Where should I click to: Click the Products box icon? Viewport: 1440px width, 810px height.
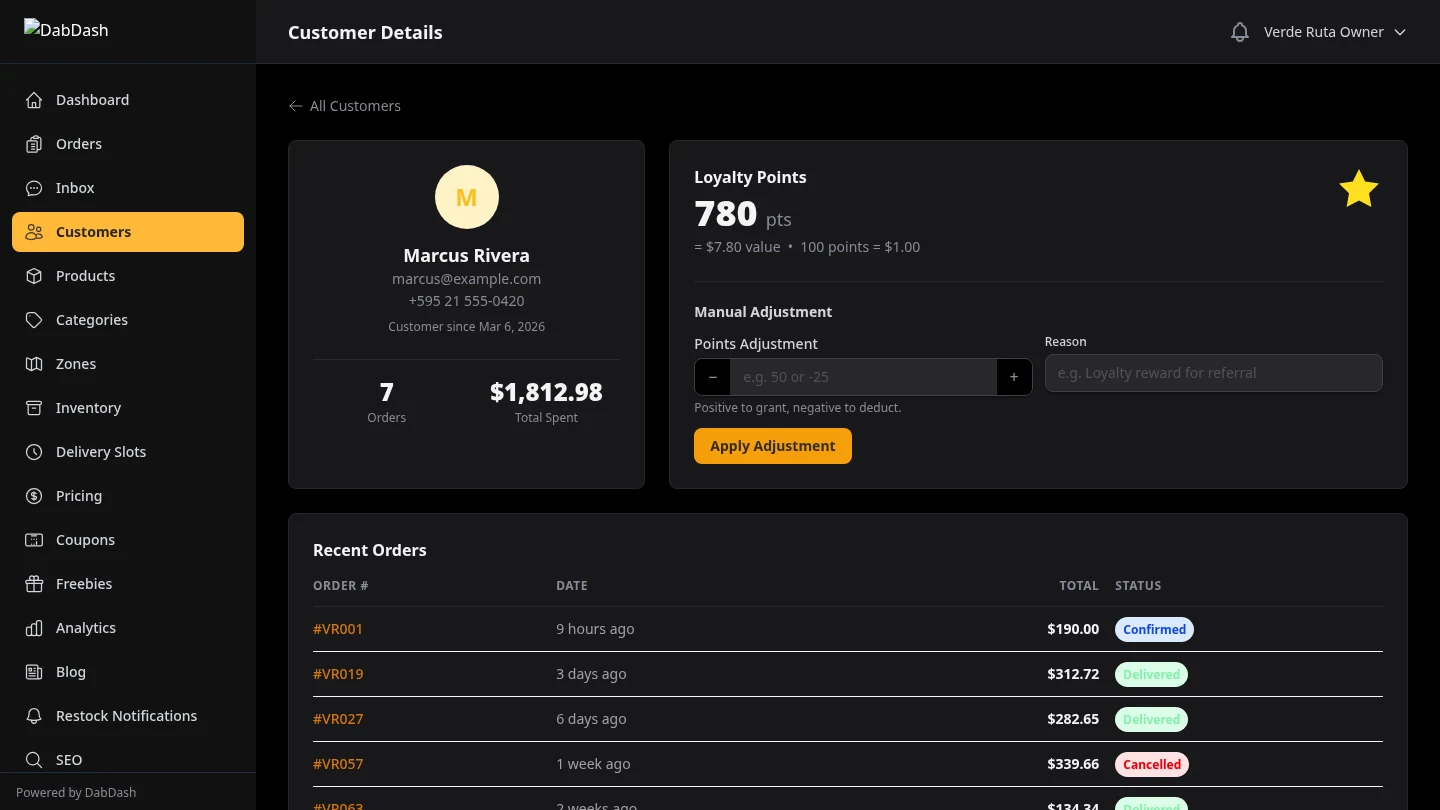pos(33,276)
